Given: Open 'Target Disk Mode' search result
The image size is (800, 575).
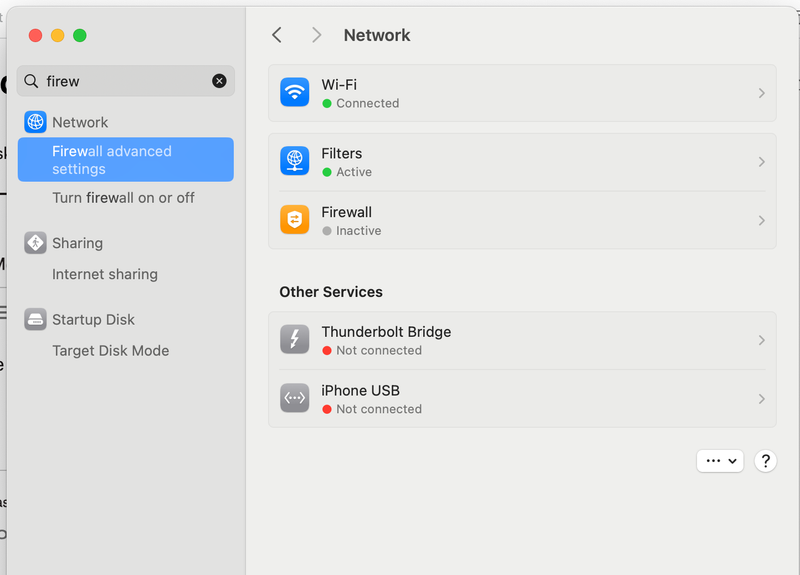Looking at the screenshot, I should coord(110,351).
